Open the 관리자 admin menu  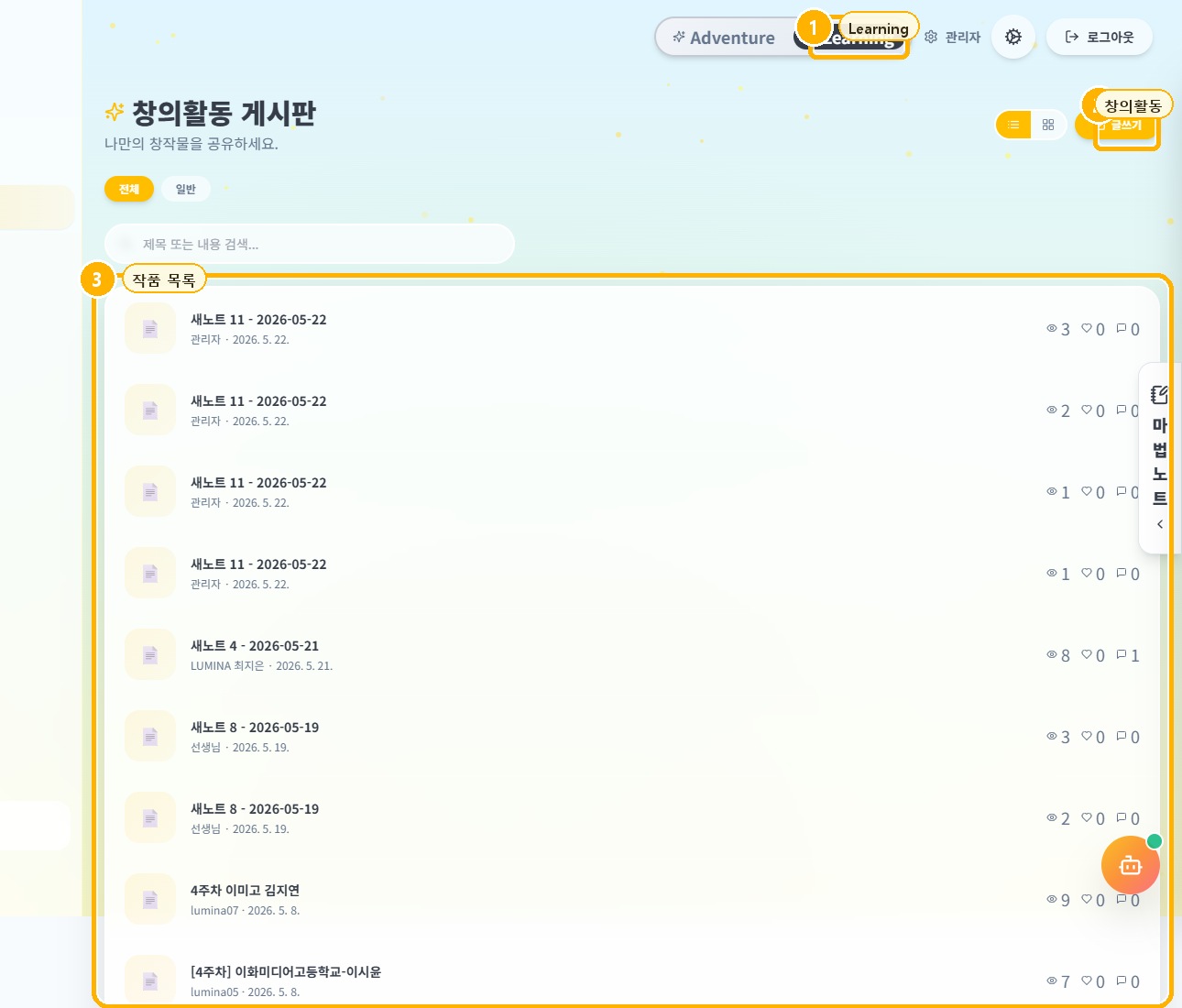pos(952,38)
